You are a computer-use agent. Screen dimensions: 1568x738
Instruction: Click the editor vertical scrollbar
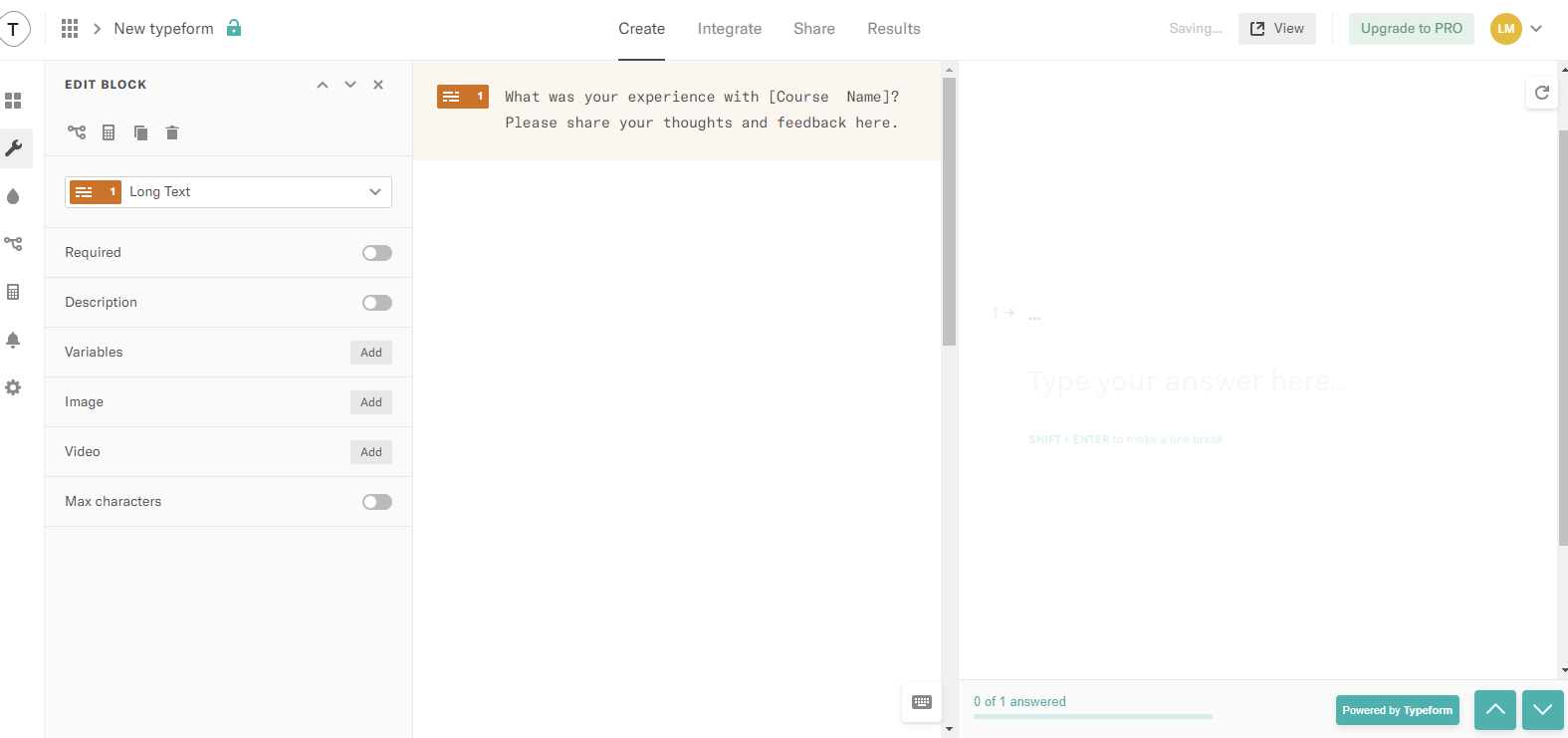click(x=949, y=211)
